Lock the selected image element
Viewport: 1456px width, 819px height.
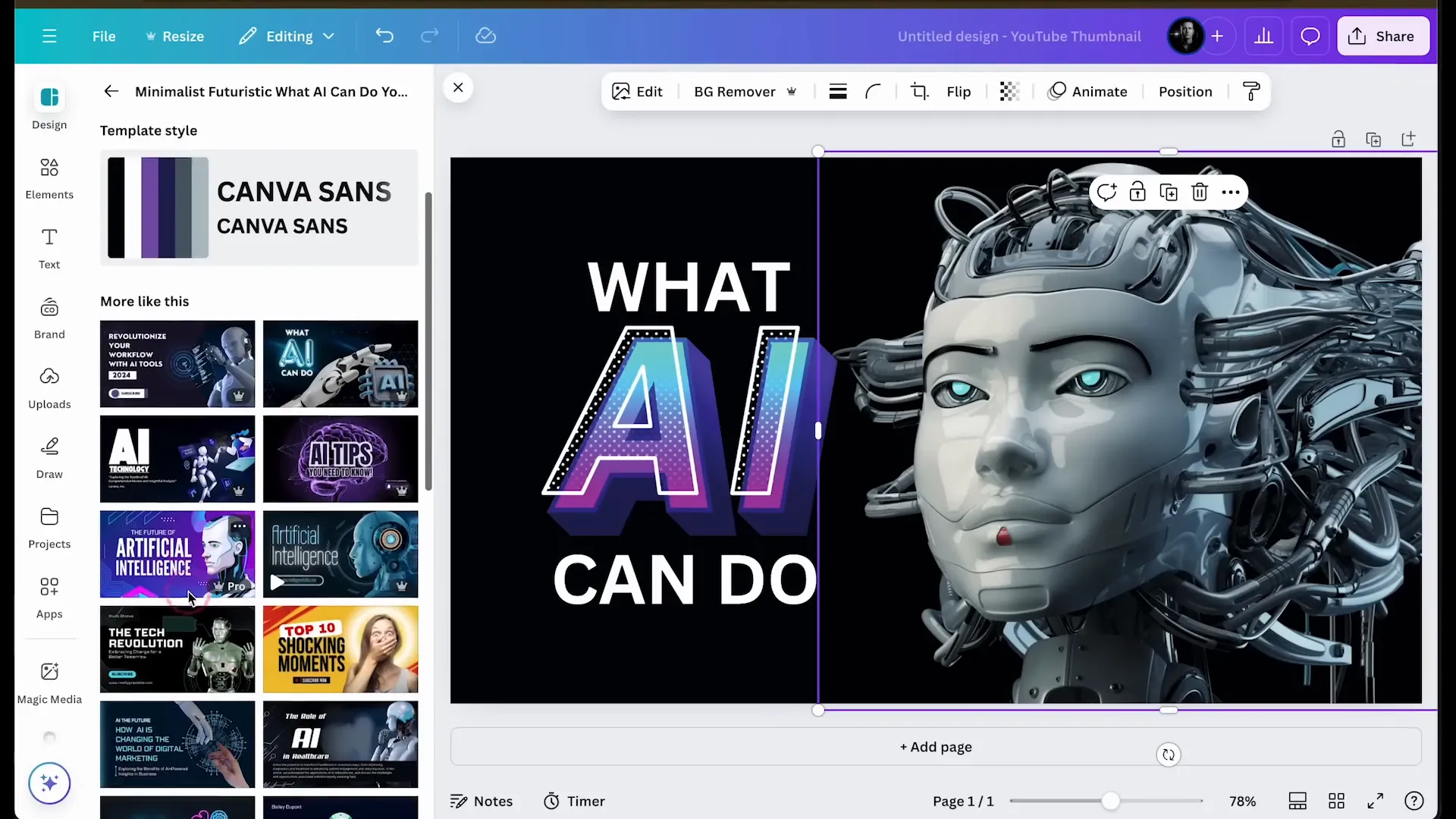(x=1137, y=192)
